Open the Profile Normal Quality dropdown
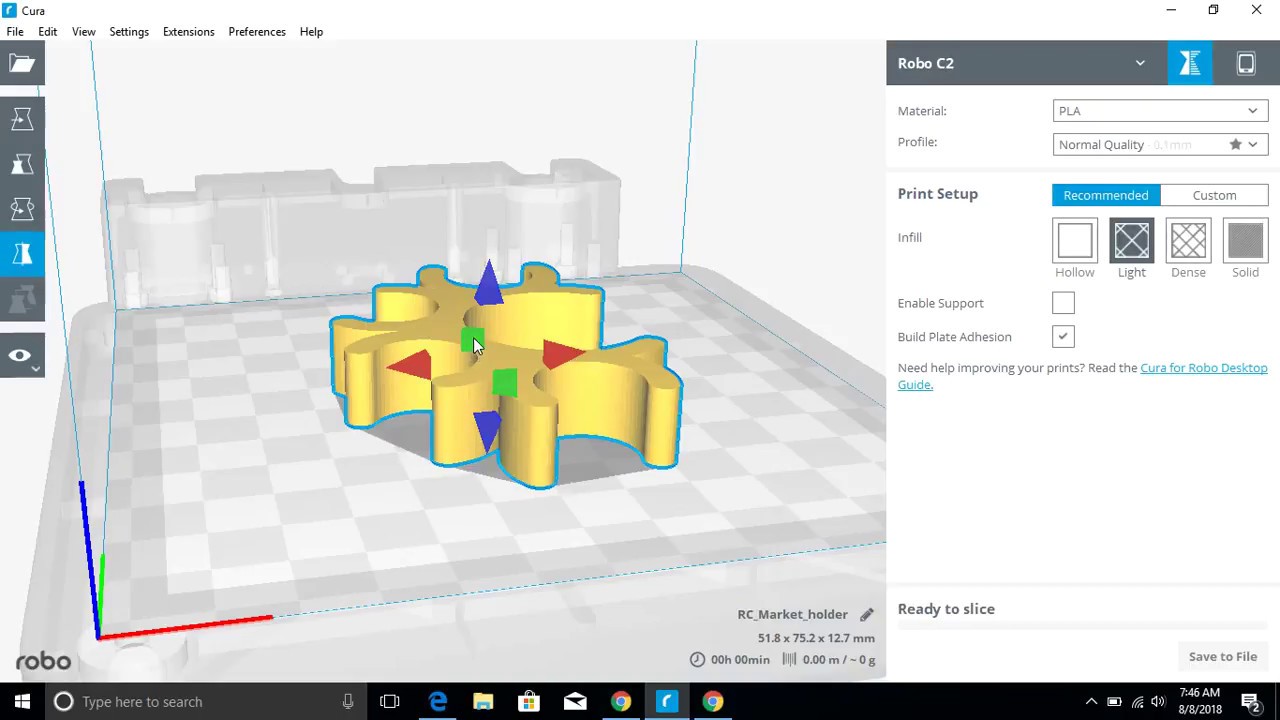1280x720 pixels. pyautogui.click(x=1160, y=144)
